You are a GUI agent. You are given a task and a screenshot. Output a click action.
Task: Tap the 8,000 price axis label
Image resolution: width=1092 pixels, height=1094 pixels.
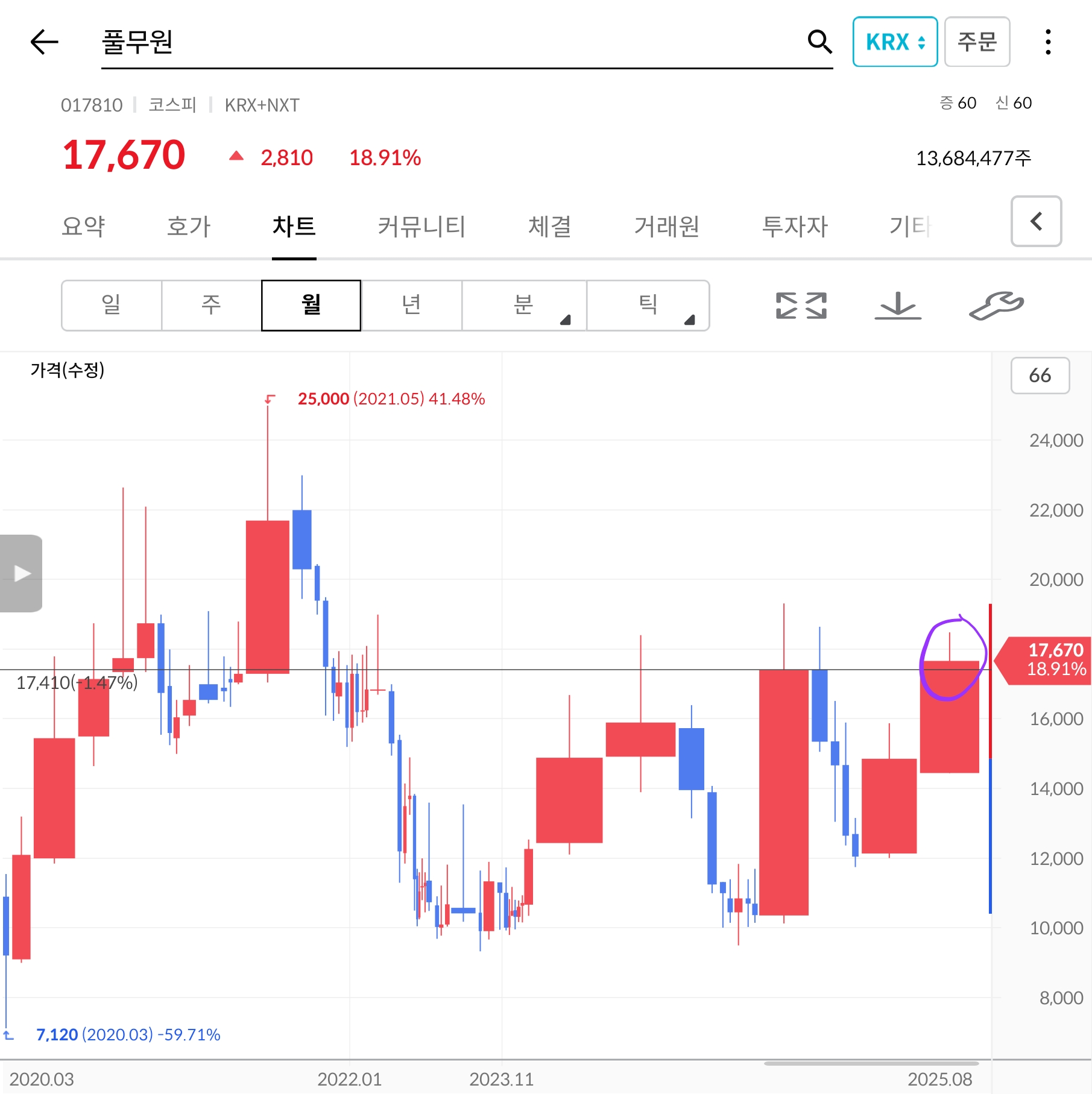1061,998
